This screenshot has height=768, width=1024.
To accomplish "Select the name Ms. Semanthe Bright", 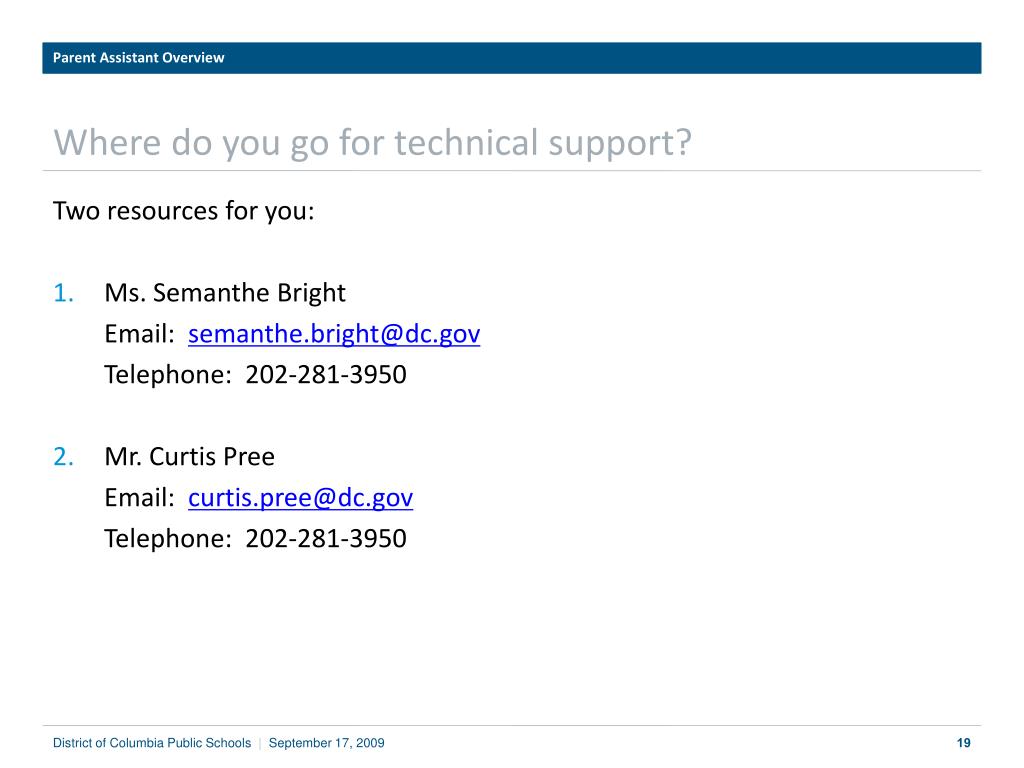I will pyautogui.click(x=225, y=293).
